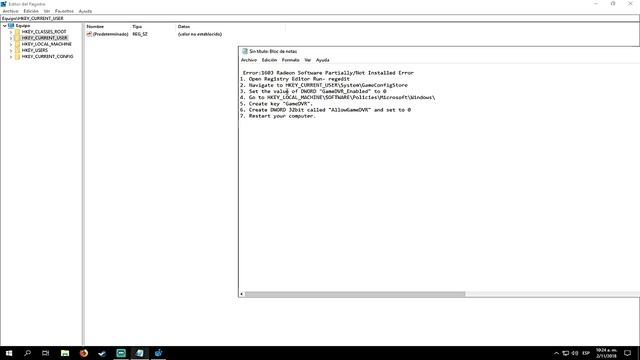Click the (valor no establecido) data cell

click(200, 34)
